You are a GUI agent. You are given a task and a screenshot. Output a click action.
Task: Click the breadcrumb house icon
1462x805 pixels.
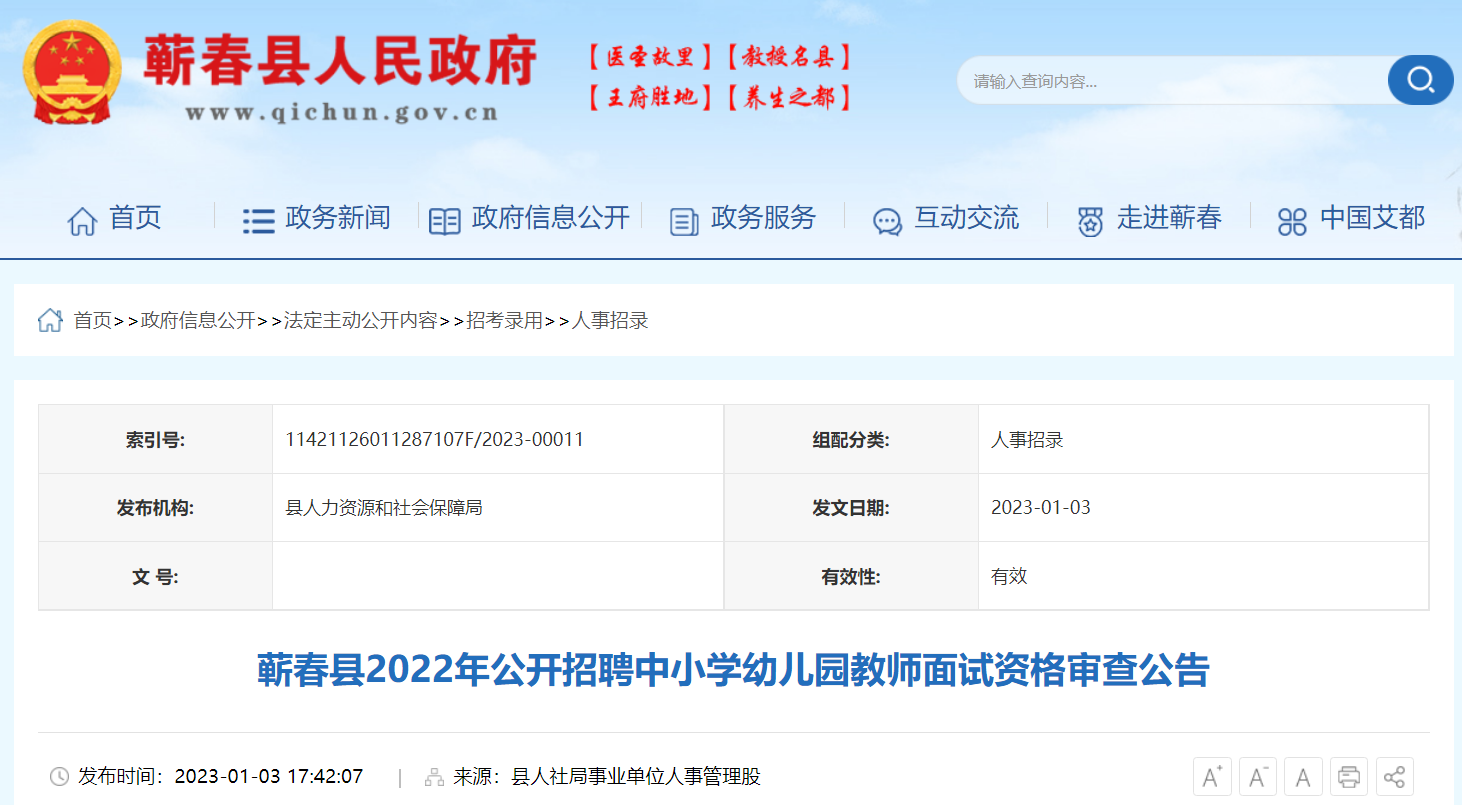(x=50, y=320)
